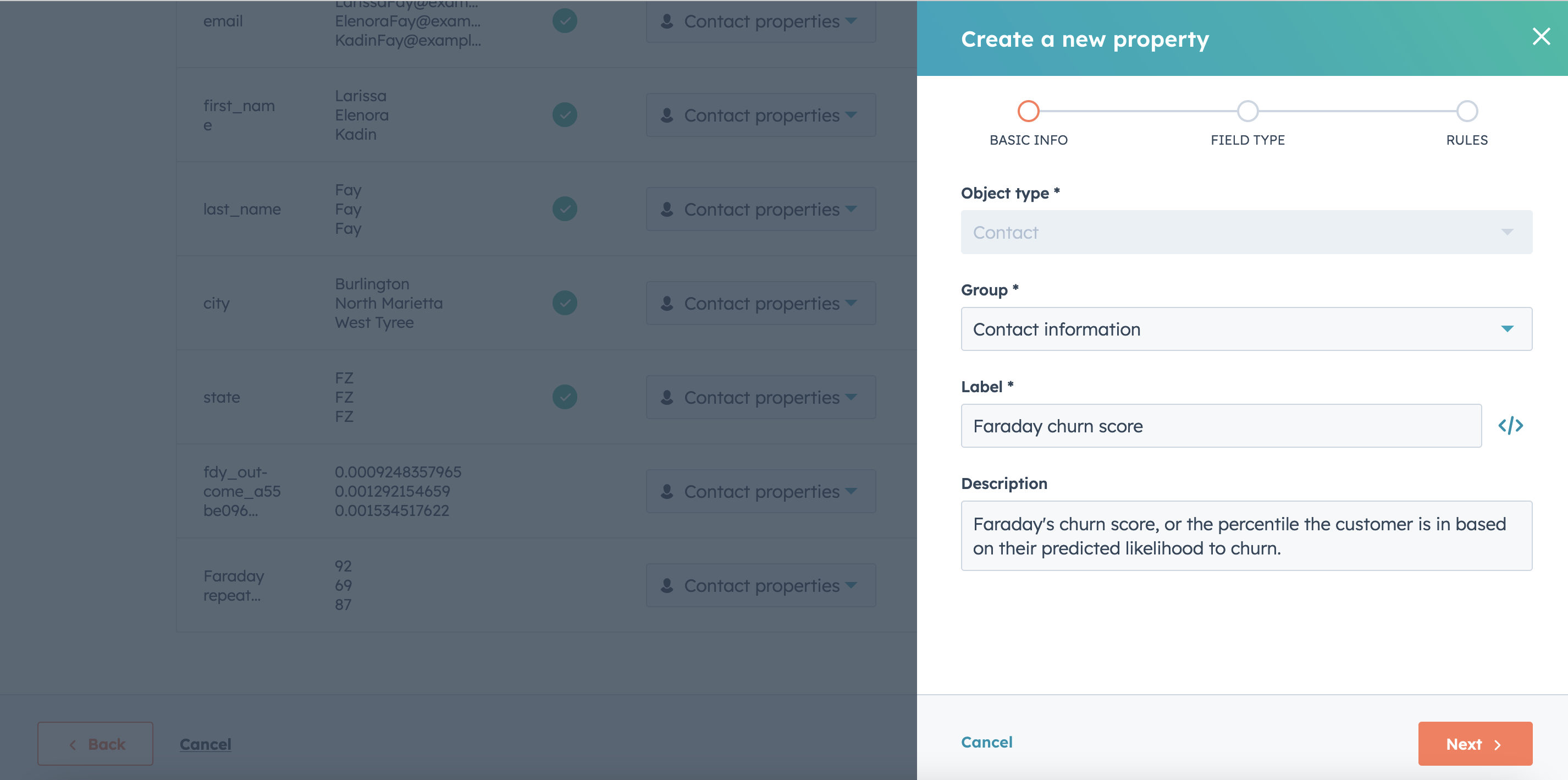Click the checkmark icon in last_name row

click(x=564, y=209)
